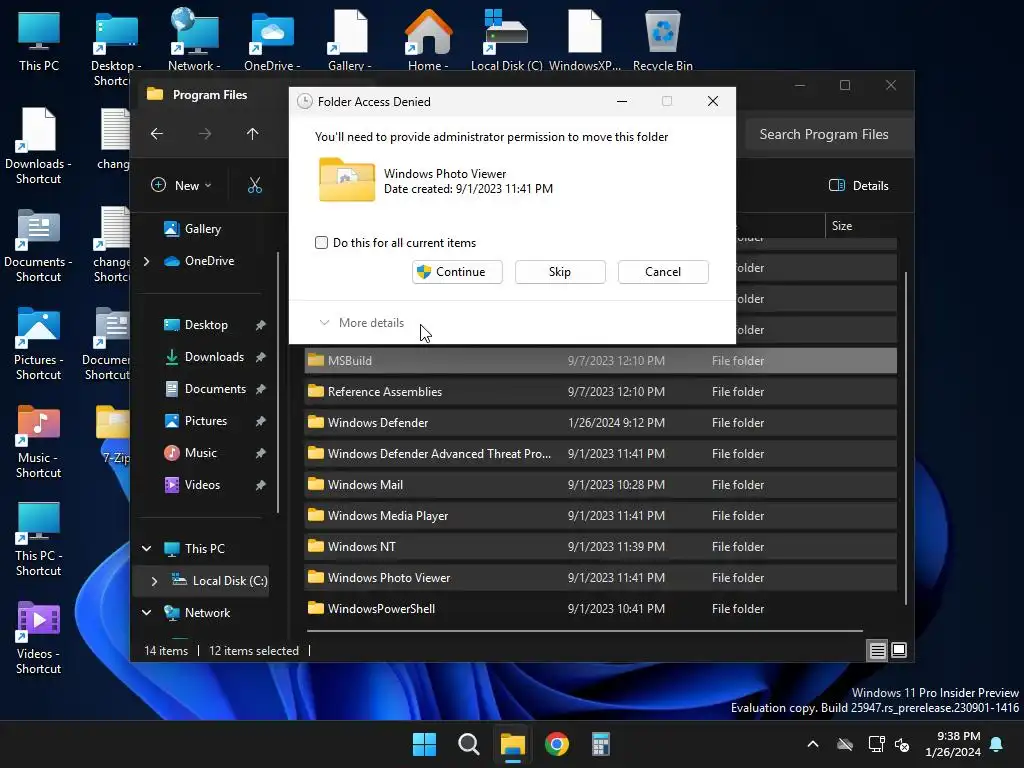Open the Windows Start menu

click(424, 744)
